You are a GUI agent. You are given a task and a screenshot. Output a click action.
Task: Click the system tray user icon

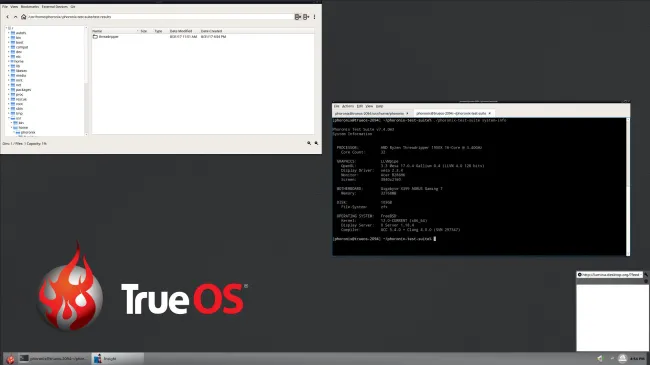(x=622, y=358)
